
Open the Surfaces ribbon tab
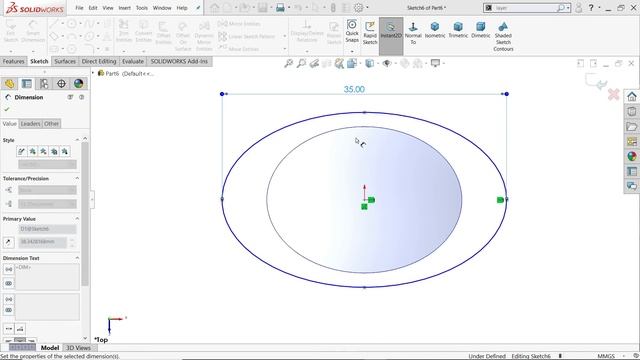pyautogui.click(x=65, y=62)
